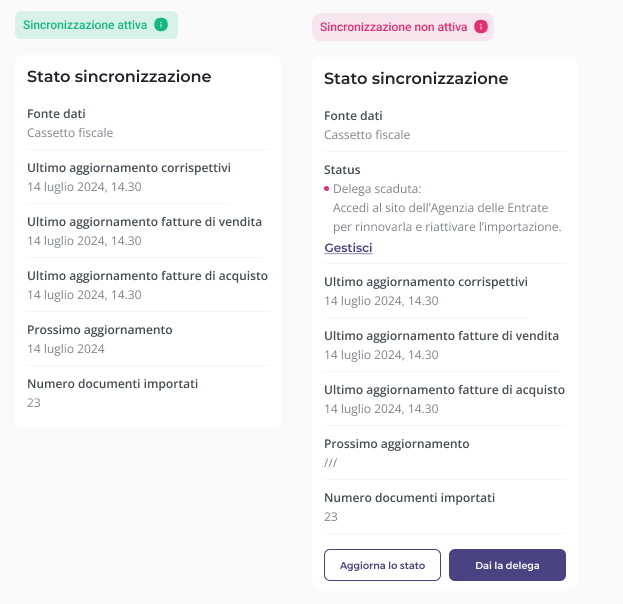Click "Cassetto fiscale" in the active-sync card

click(x=70, y=132)
